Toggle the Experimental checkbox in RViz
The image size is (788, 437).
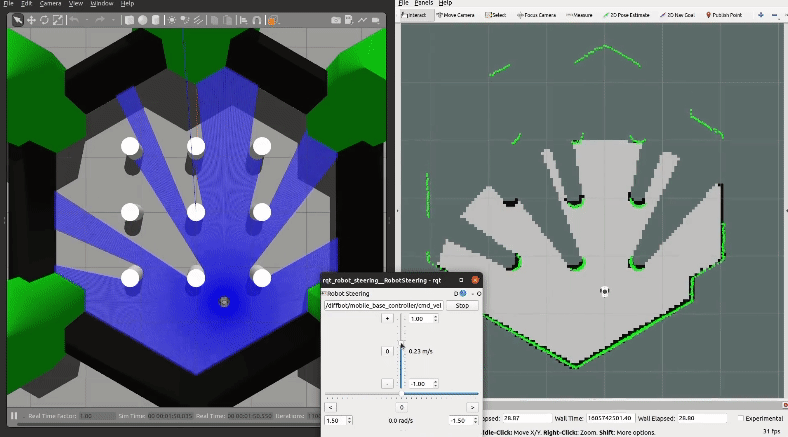click(x=739, y=418)
